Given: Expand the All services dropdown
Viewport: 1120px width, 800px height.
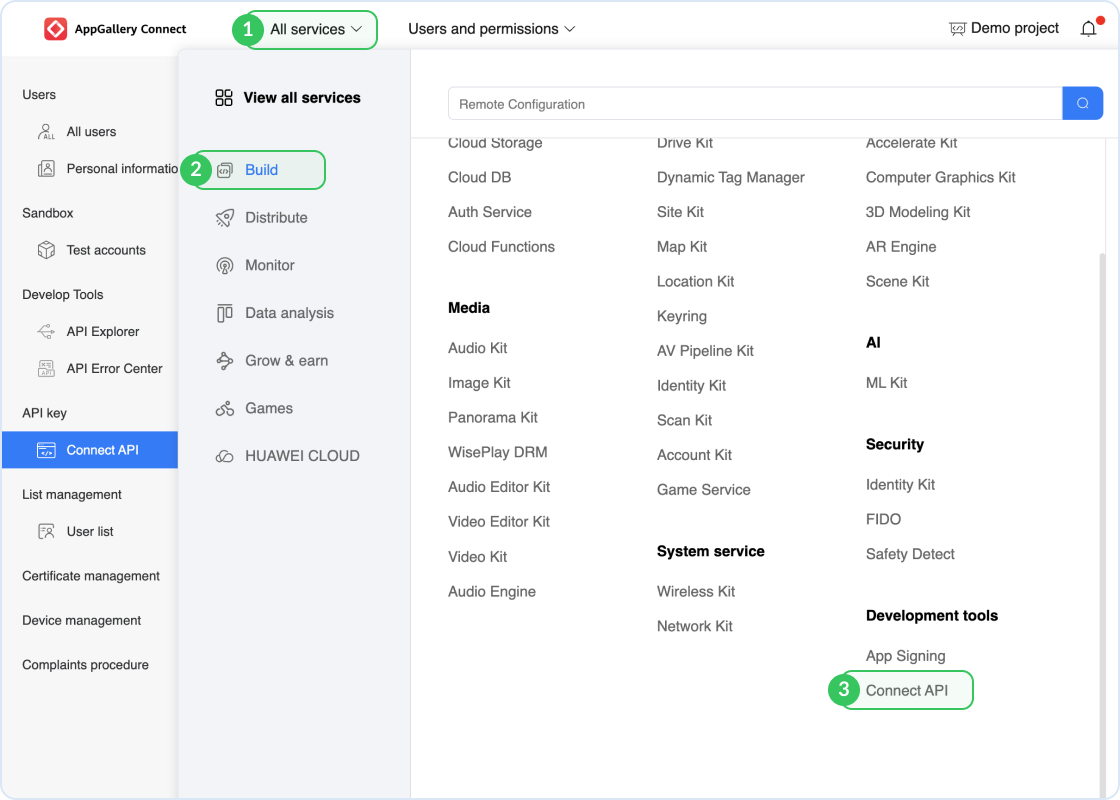Looking at the screenshot, I should click(x=316, y=29).
